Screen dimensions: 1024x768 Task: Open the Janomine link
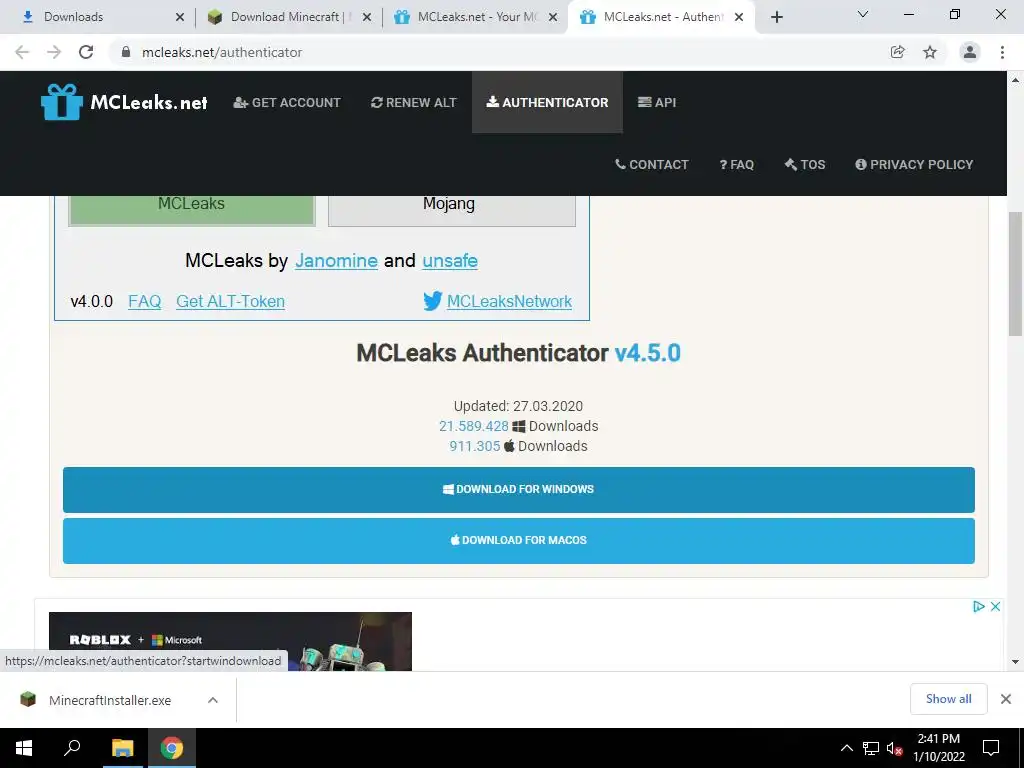[x=336, y=261]
